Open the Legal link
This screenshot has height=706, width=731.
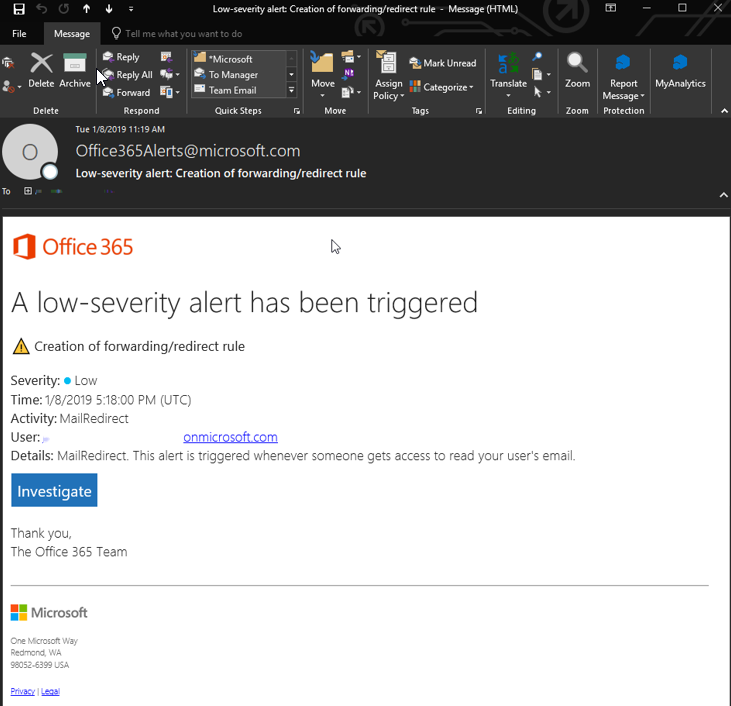50,691
